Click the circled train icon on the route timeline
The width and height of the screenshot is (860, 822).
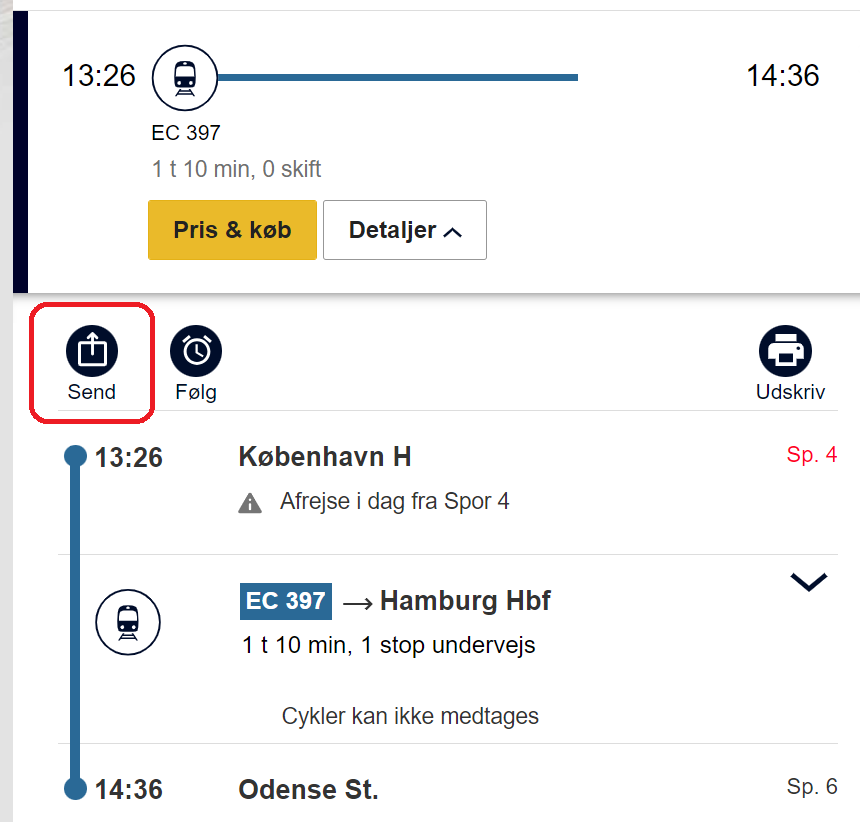(127, 622)
